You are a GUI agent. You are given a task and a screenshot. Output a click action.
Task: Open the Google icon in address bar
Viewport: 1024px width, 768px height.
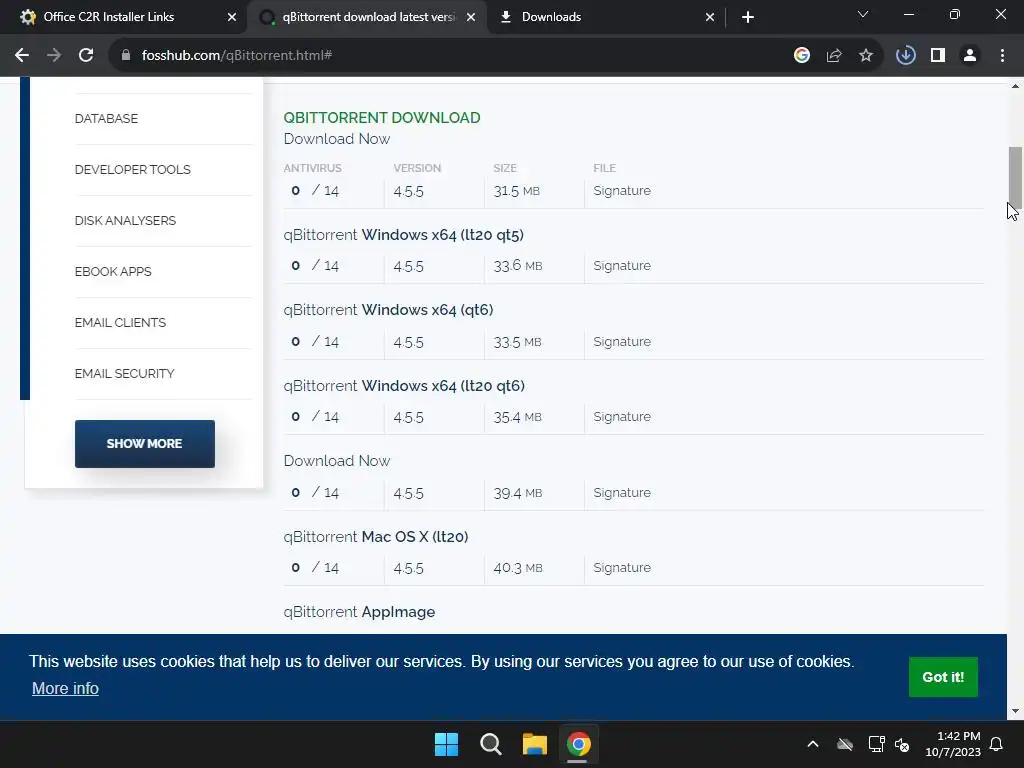pyautogui.click(x=802, y=56)
